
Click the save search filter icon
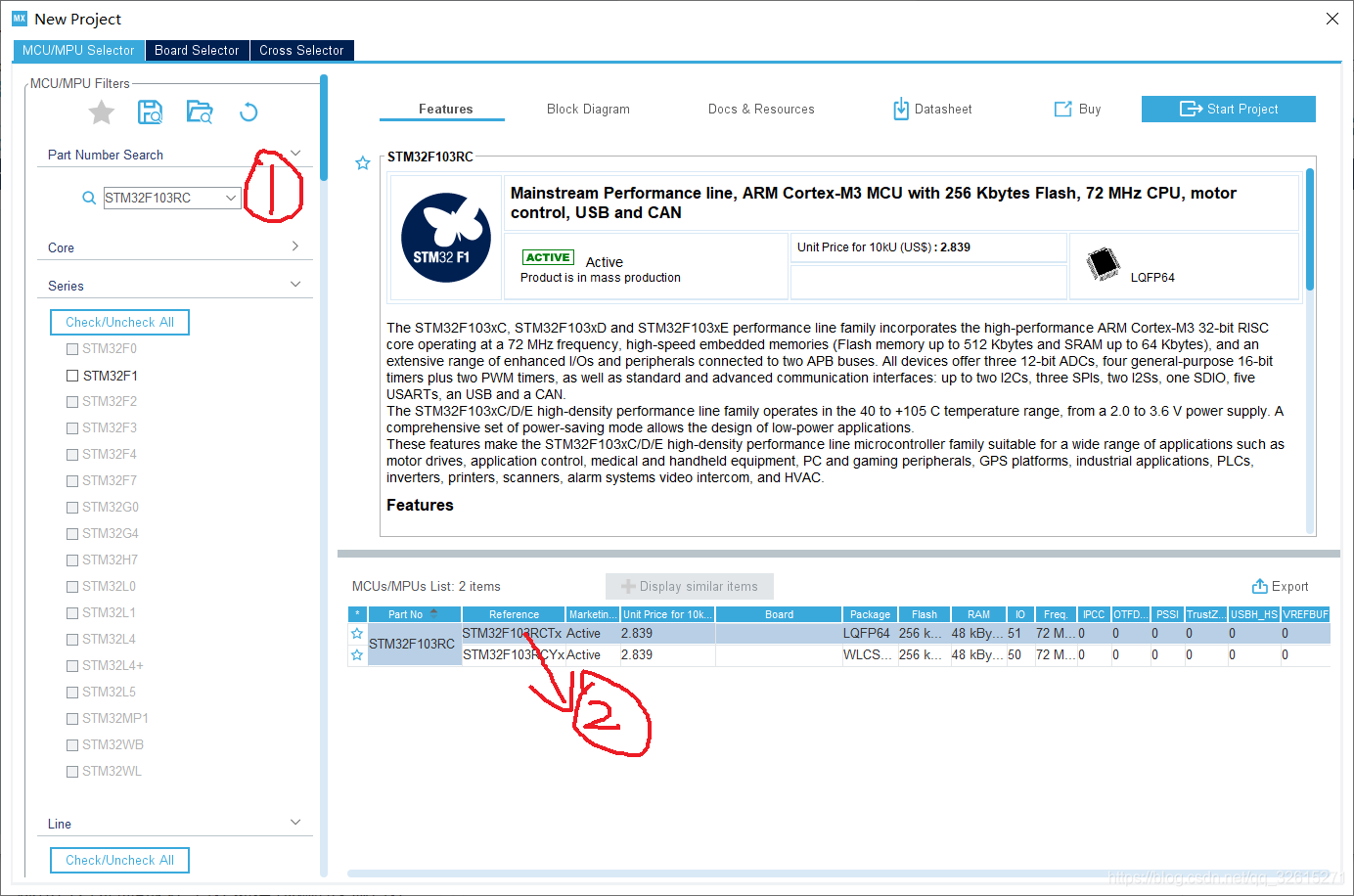150,112
